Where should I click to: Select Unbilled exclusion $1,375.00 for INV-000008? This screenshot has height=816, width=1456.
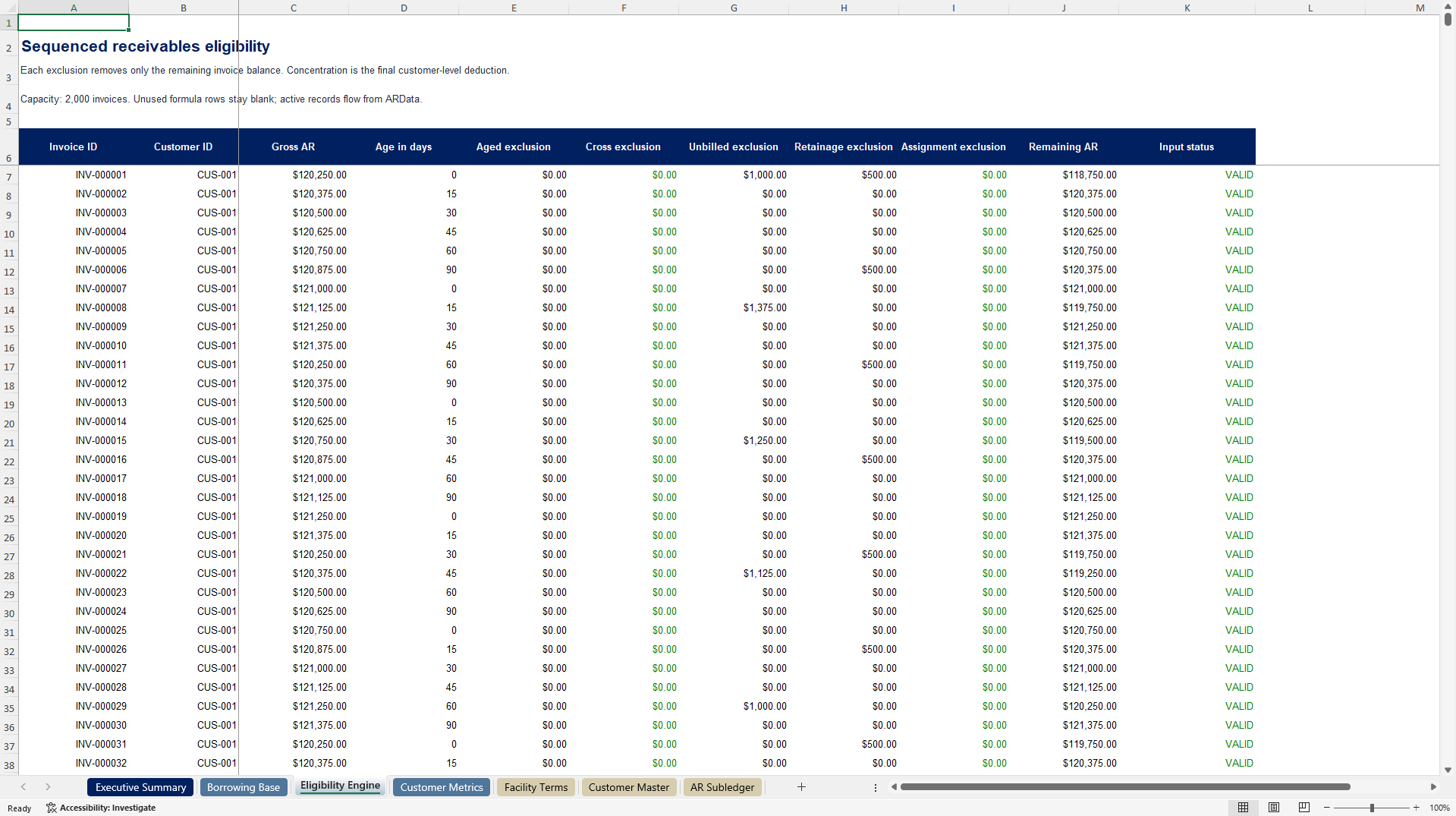pos(734,307)
